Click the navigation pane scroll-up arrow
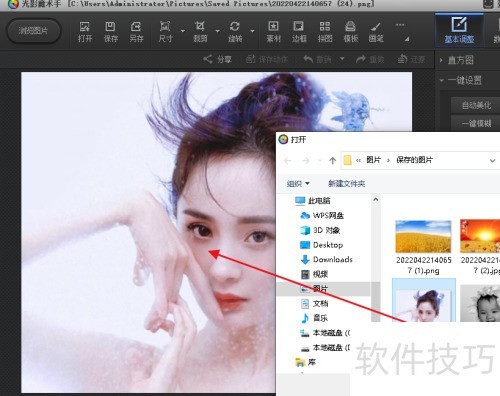Screen dimensions: 500x396 point(376,199)
